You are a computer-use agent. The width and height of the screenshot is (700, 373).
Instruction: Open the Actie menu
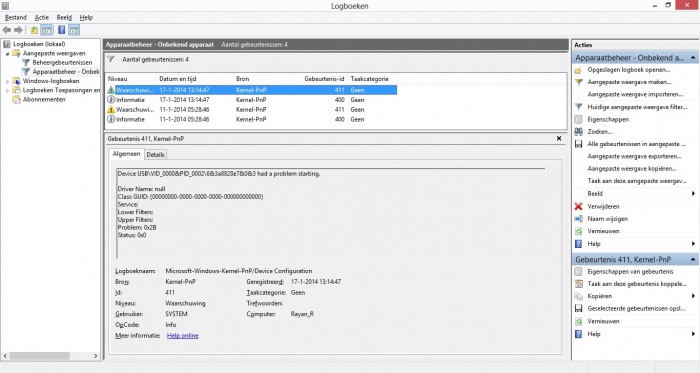coord(42,17)
